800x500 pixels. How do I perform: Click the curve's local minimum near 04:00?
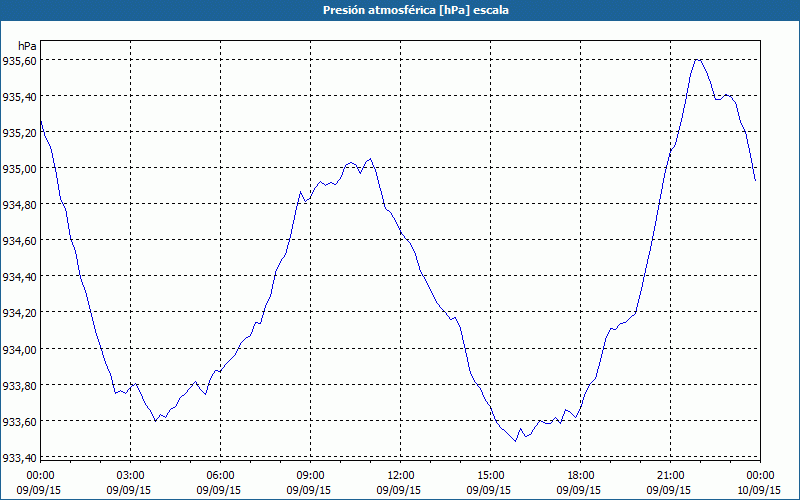pyautogui.click(x=155, y=421)
